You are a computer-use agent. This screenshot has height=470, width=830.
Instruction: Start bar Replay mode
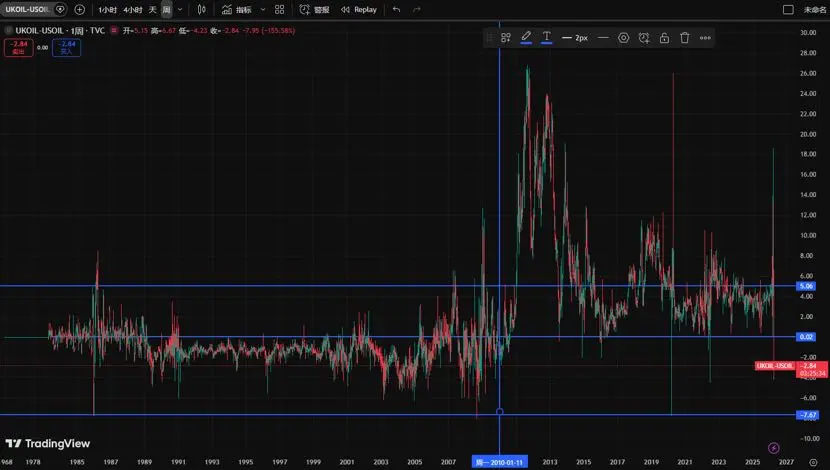coord(359,10)
